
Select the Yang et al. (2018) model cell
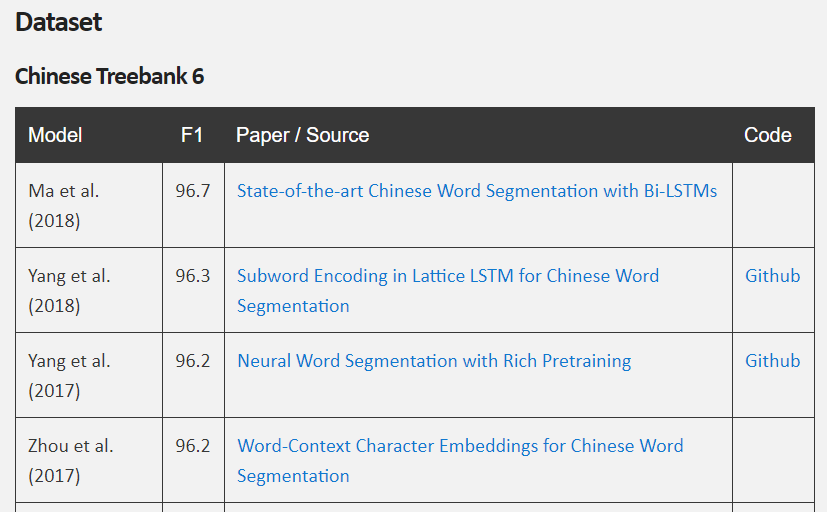[69, 290]
